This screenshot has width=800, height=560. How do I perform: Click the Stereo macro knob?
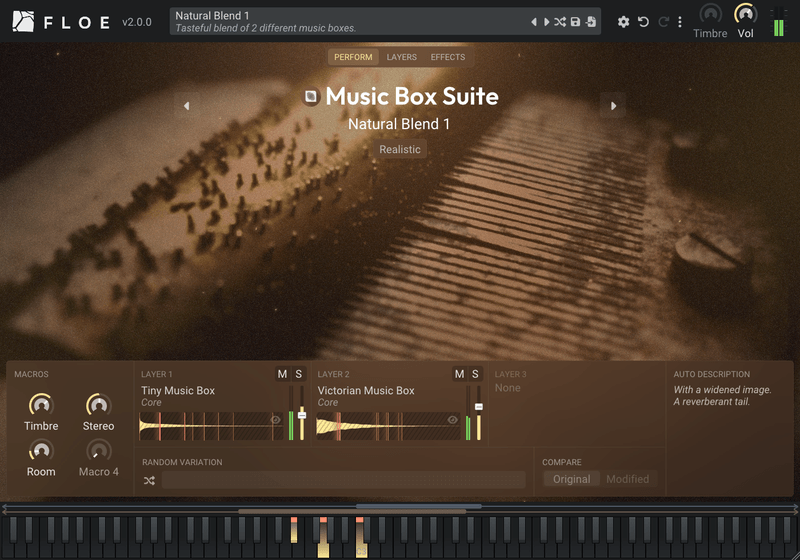pyautogui.click(x=98, y=405)
